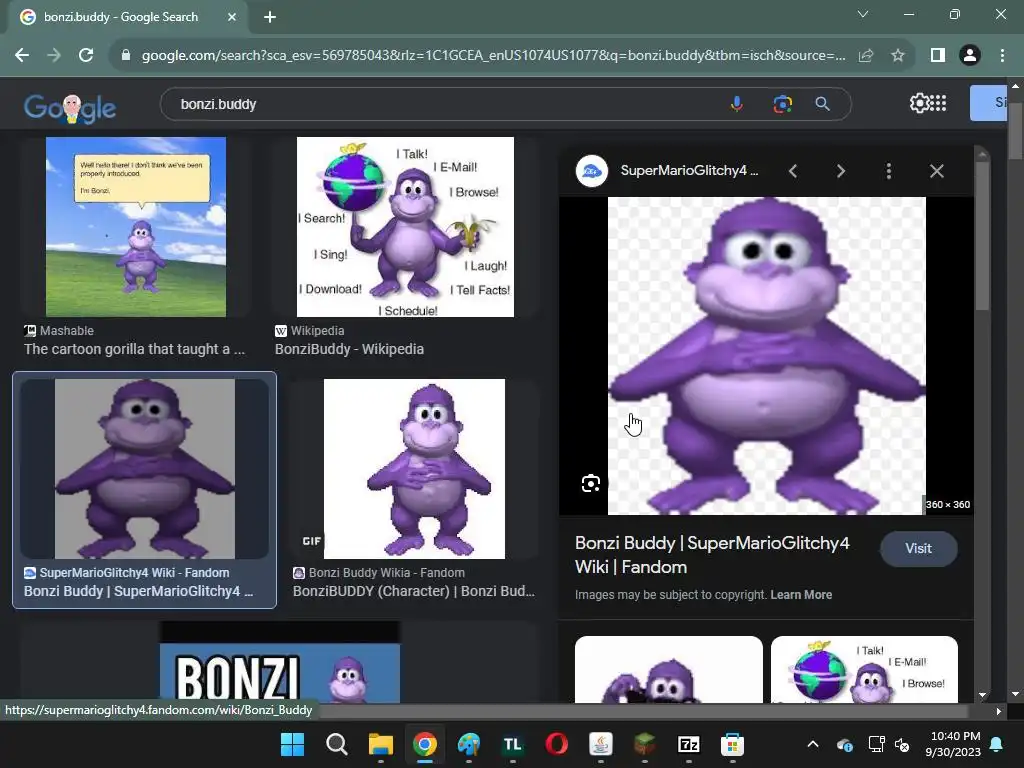
Task: Open a new browser tab
Action: 270,17
